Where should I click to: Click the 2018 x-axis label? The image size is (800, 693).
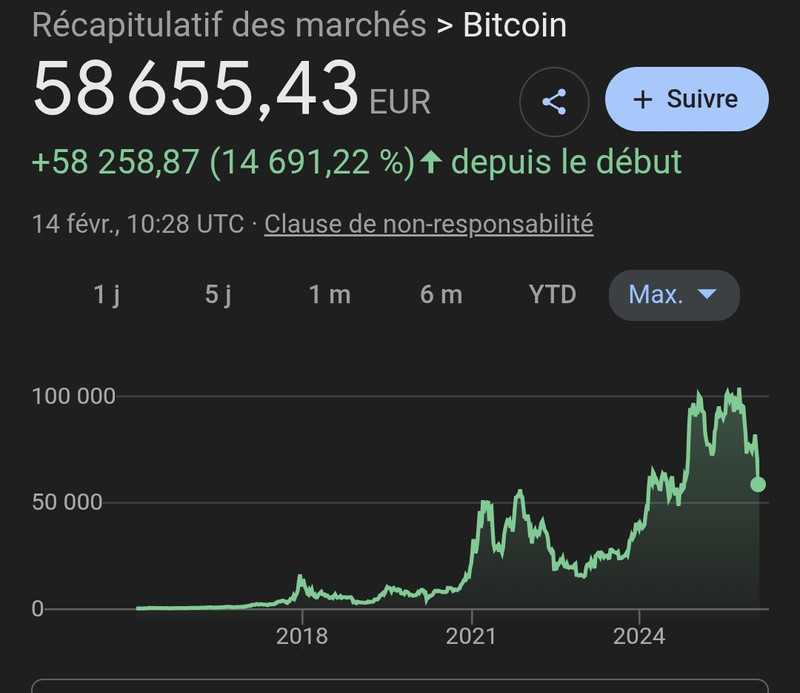302,636
